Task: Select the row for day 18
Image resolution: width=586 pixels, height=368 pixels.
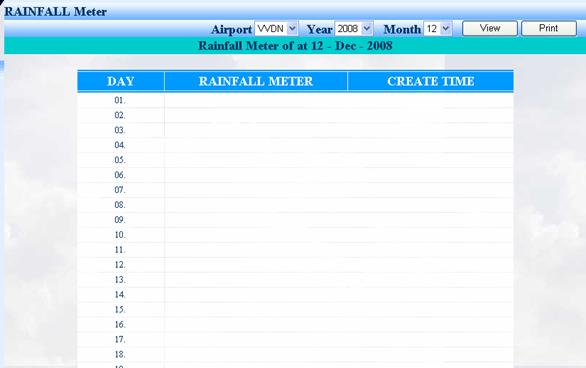Action: coord(295,354)
